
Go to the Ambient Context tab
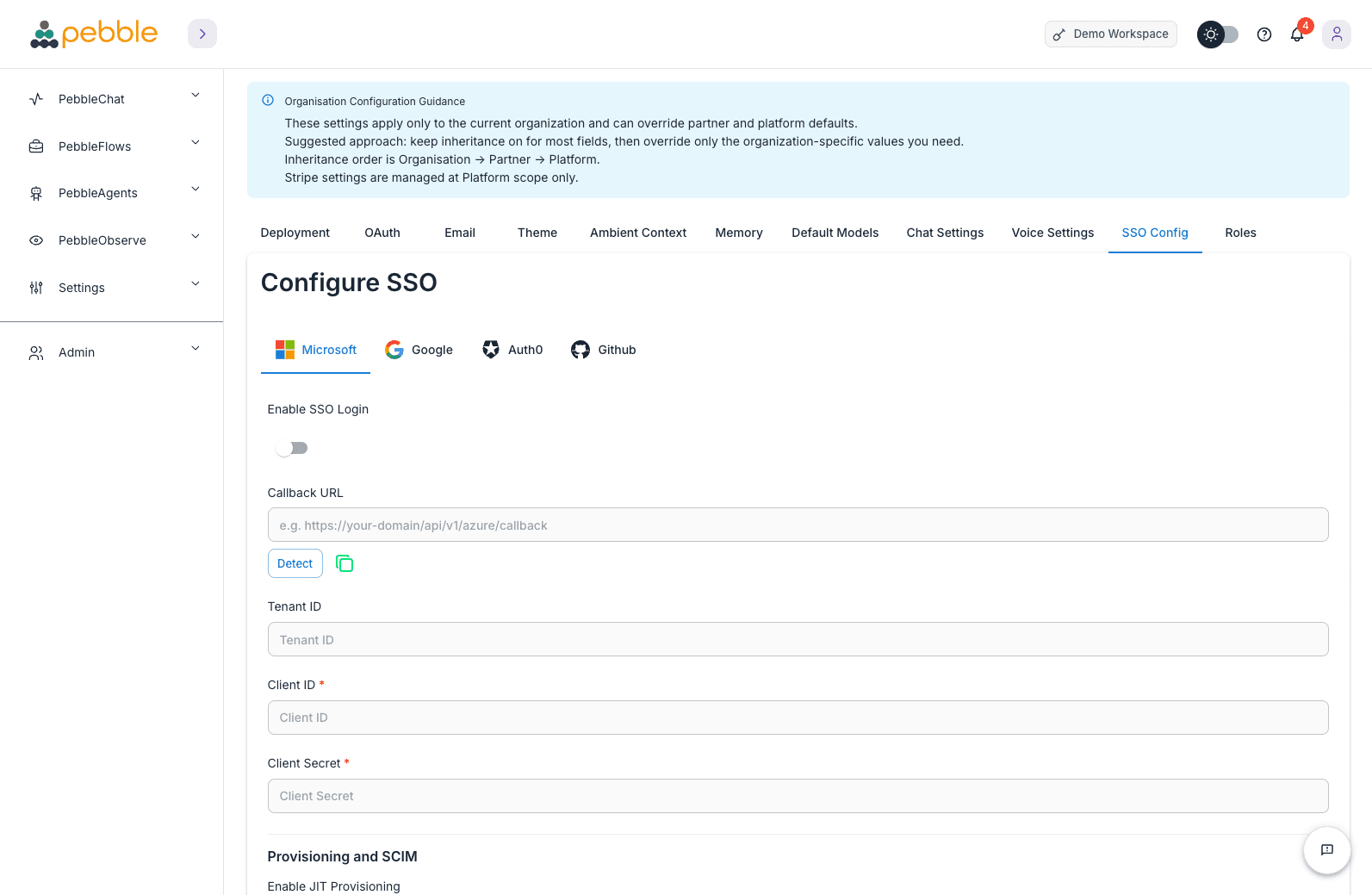pos(638,233)
